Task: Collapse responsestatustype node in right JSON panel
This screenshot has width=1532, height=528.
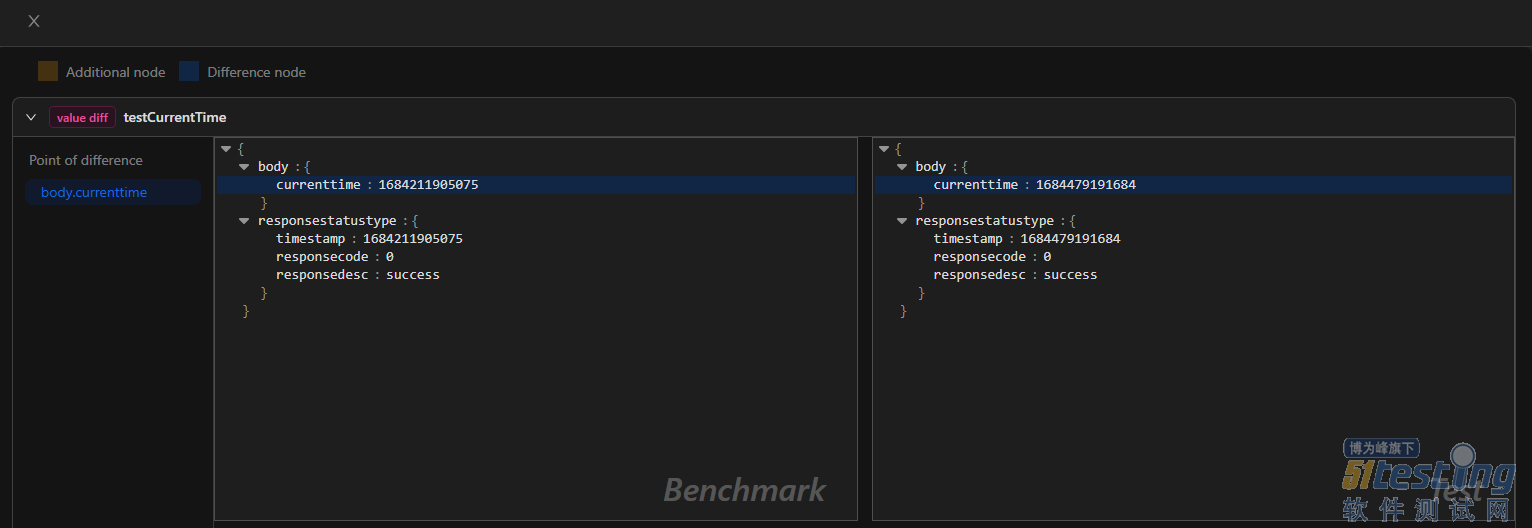Action: (902, 221)
